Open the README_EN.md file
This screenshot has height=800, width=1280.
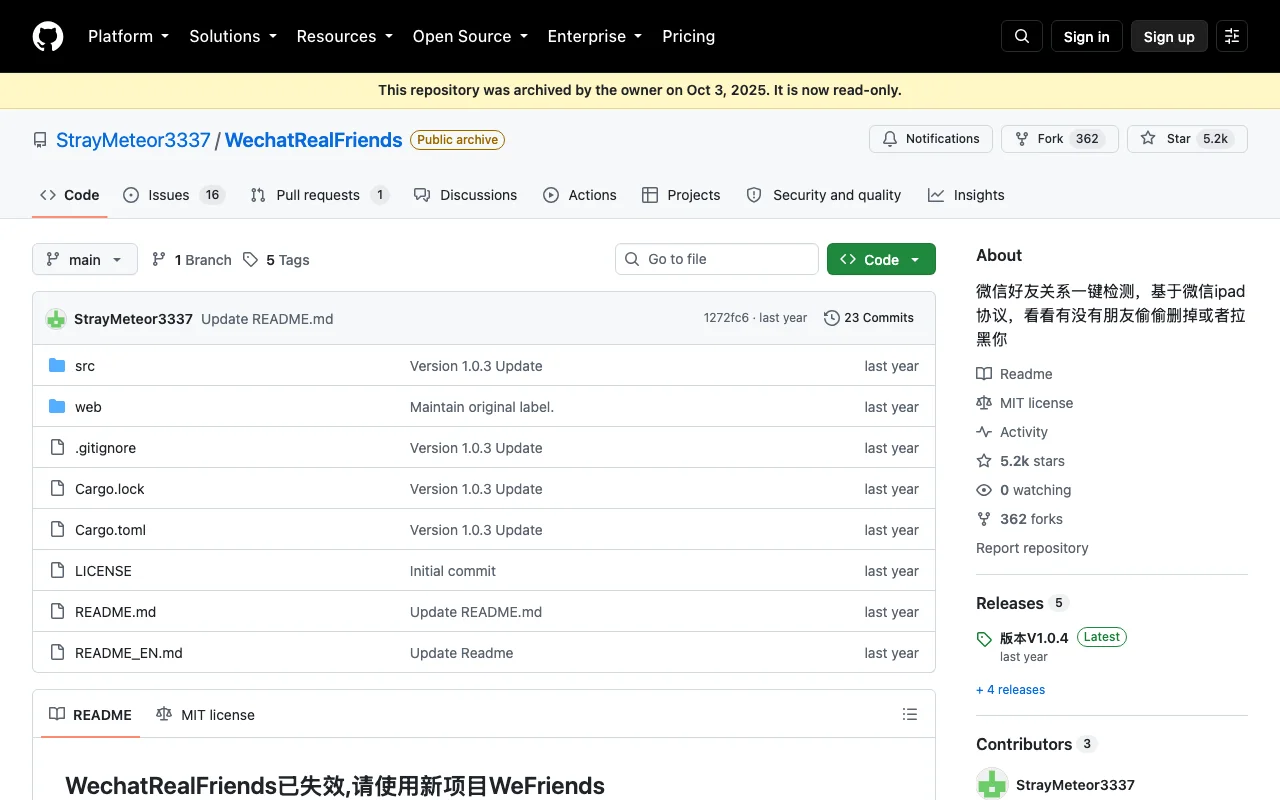coord(129,653)
